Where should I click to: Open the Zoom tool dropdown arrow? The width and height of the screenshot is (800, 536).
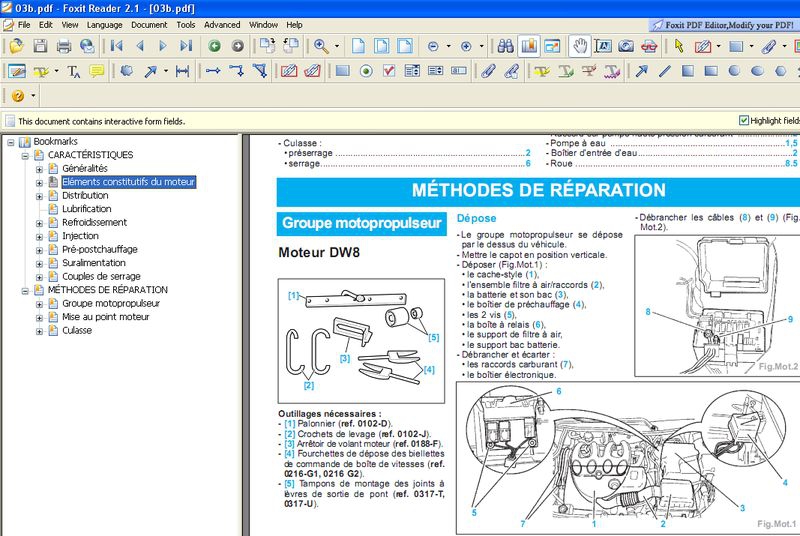[x=337, y=46]
